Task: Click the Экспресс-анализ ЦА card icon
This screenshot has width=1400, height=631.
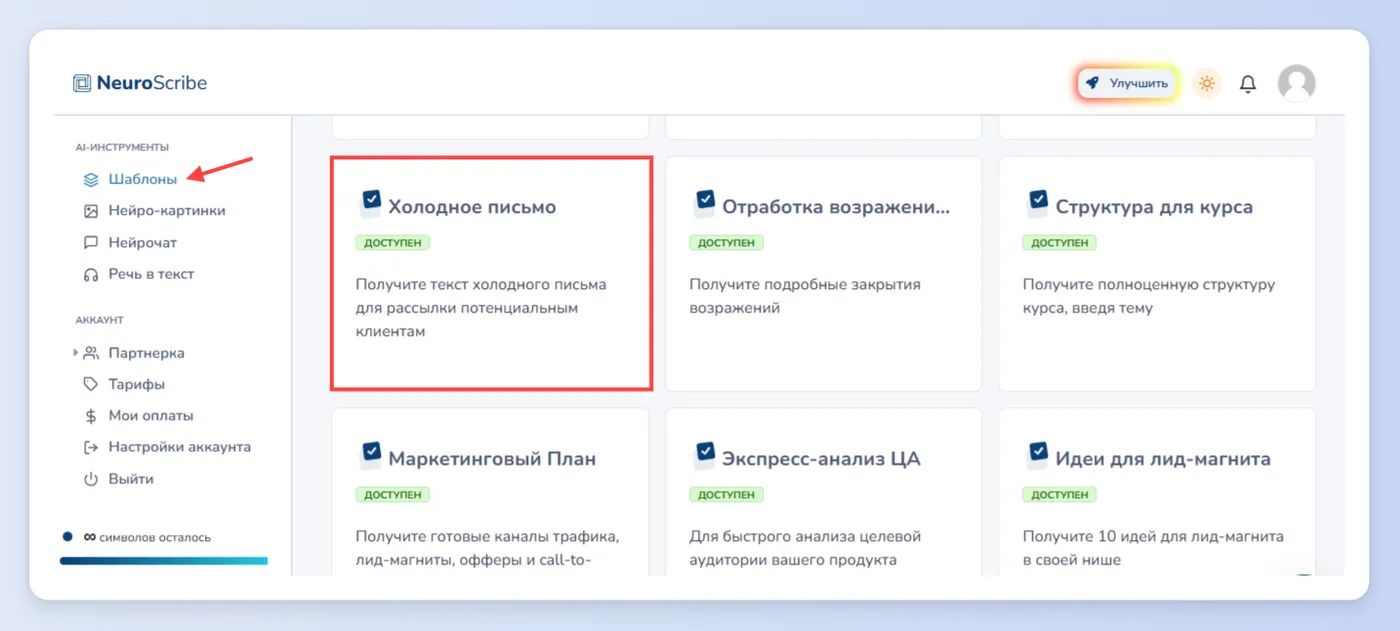Action: point(704,456)
